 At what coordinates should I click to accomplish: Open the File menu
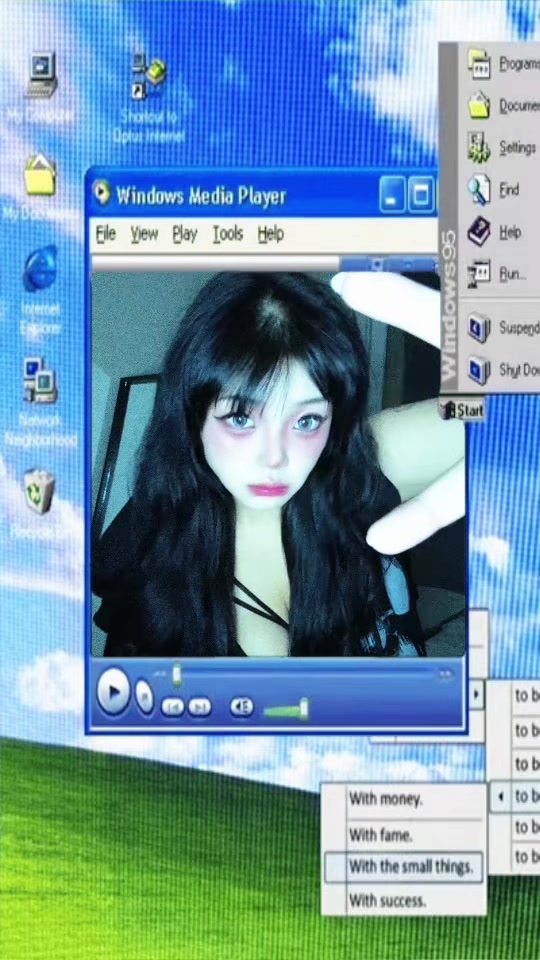(106, 234)
